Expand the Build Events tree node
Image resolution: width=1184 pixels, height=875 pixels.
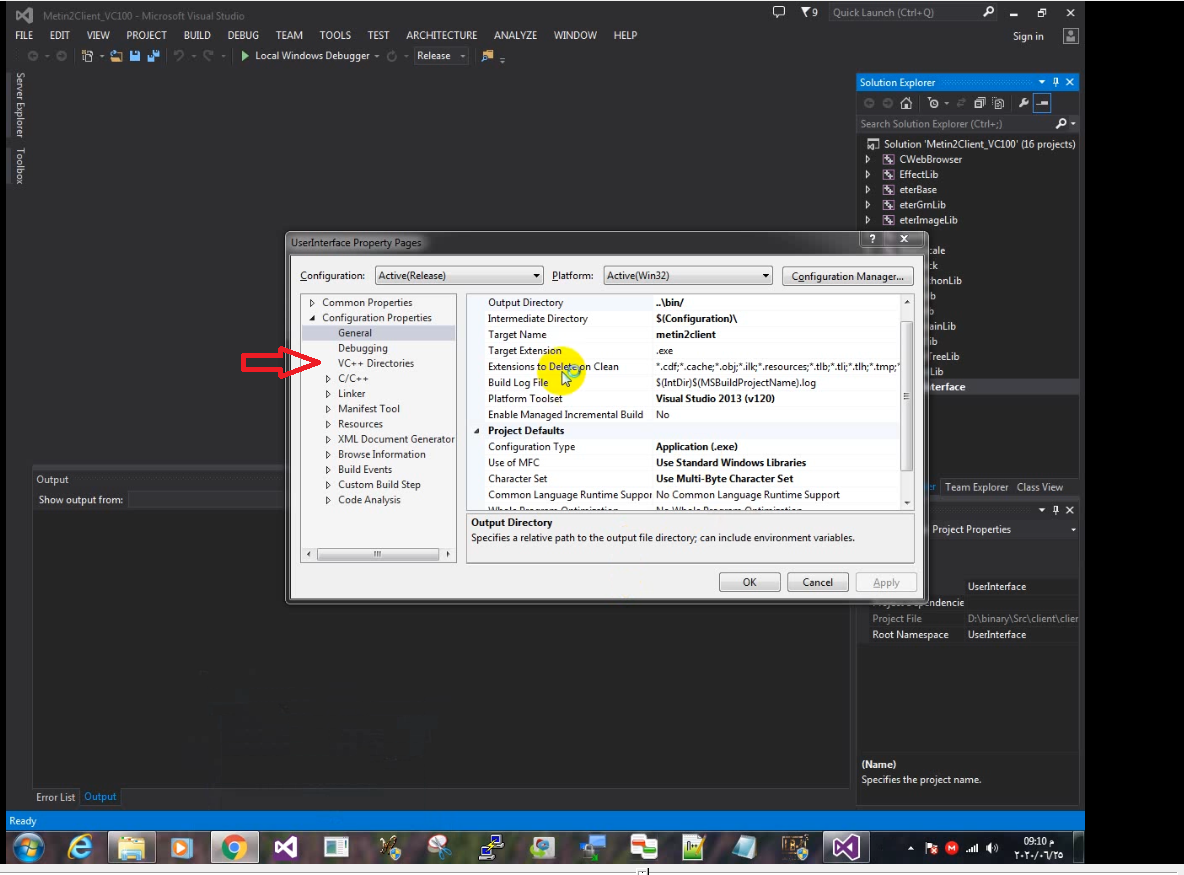click(x=328, y=470)
